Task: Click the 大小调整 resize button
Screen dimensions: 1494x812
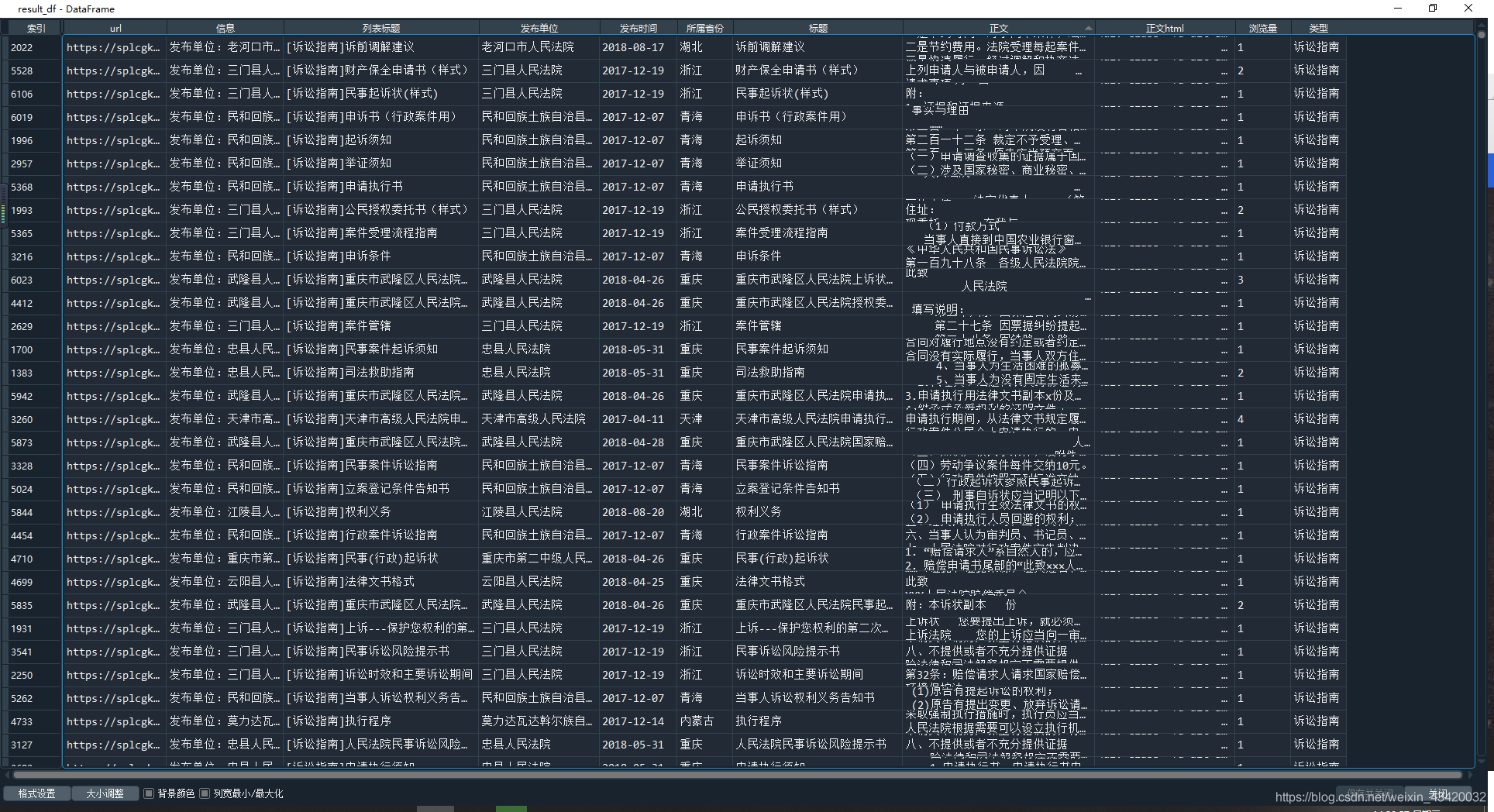Action: click(x=105, y=793)
